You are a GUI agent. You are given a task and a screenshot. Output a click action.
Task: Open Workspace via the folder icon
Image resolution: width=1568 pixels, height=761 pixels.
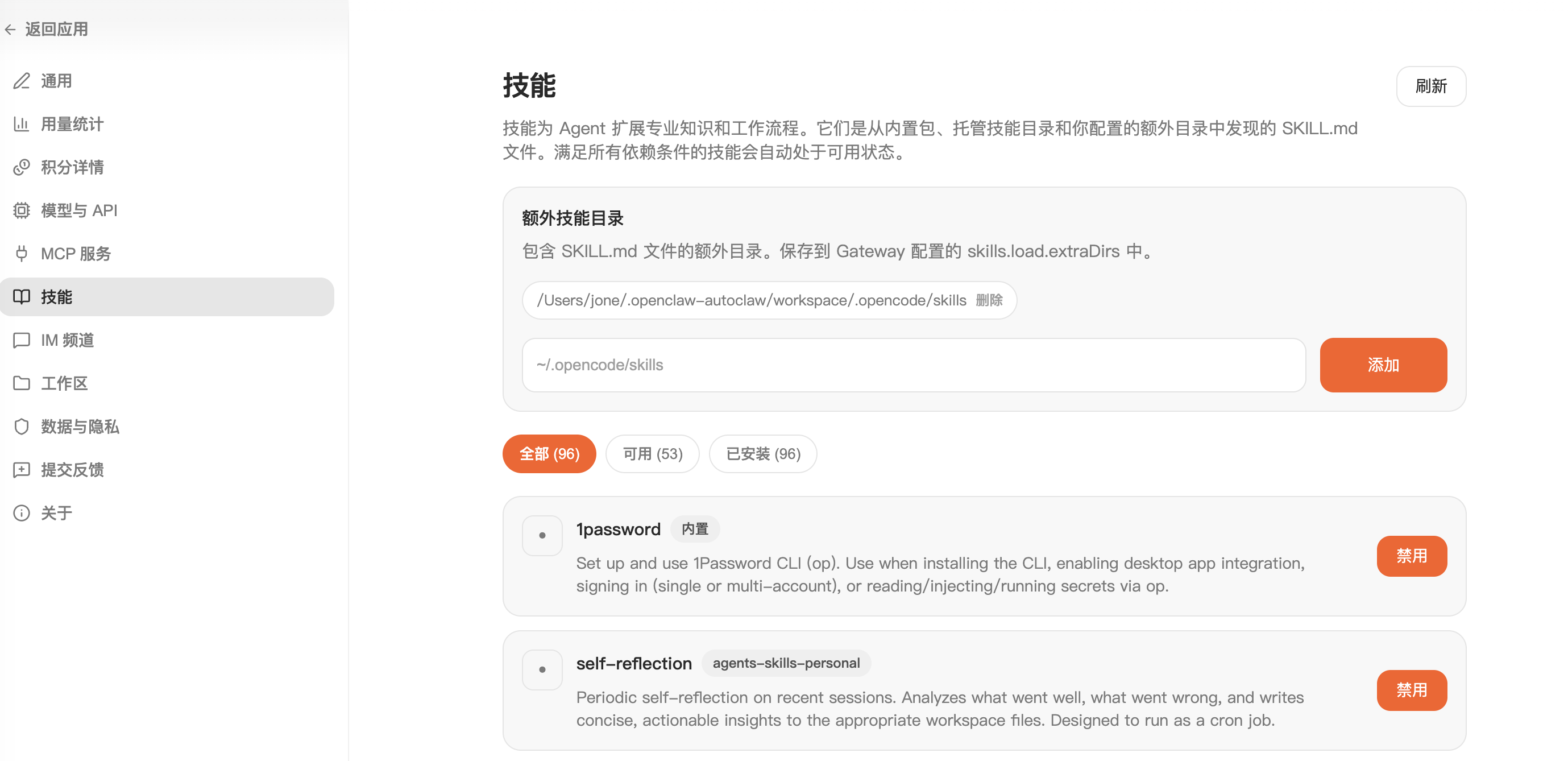pos(21,383)
